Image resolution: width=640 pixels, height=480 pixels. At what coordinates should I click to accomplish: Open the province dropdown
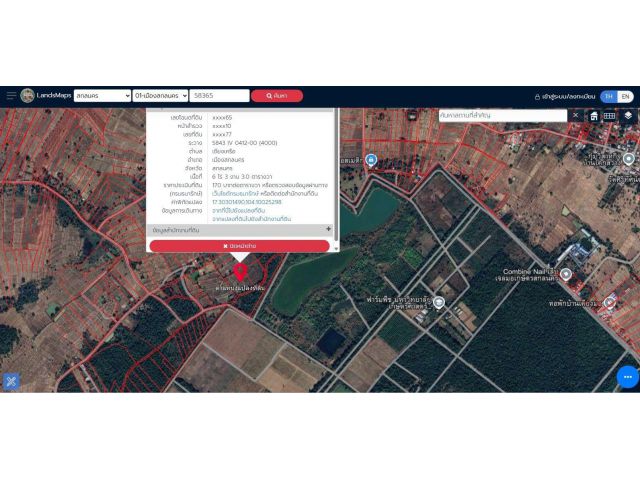(x=102, y=96)
